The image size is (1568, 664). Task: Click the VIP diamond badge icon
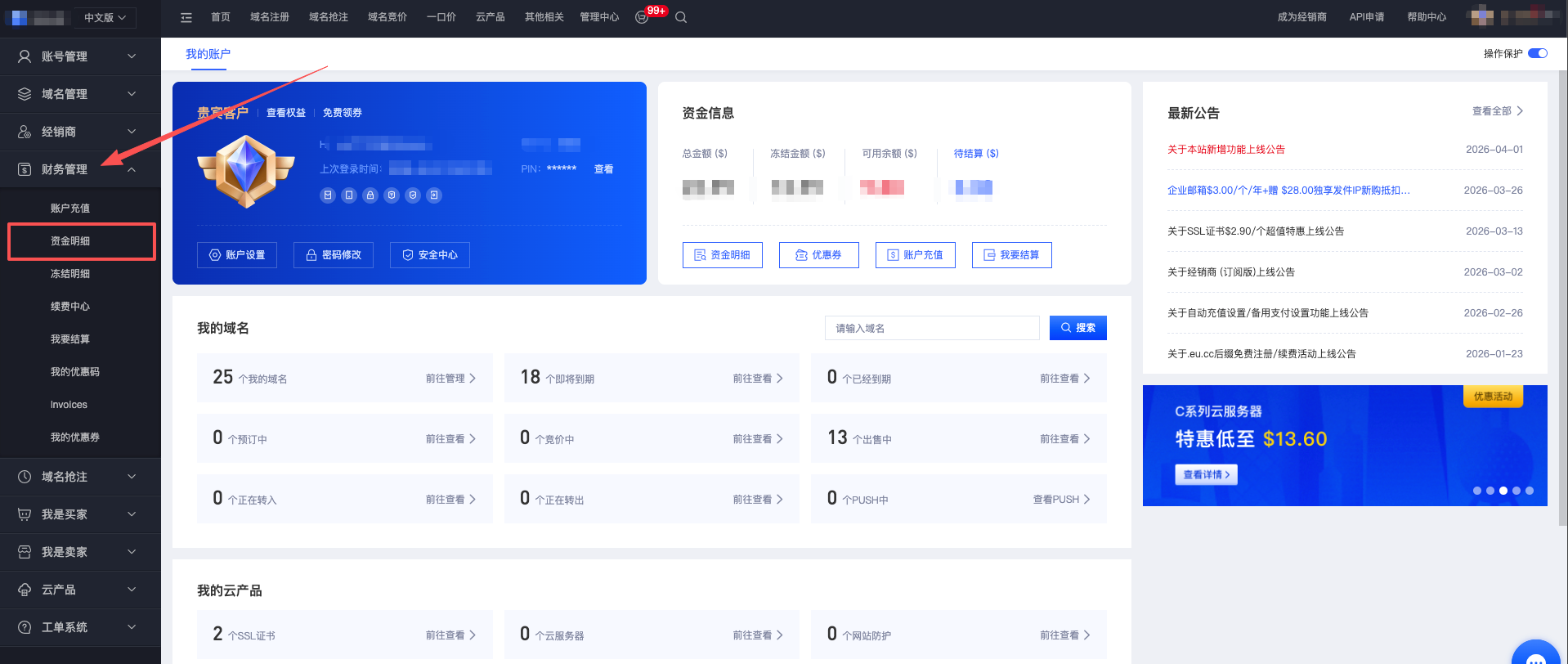[x=246, y=170]
